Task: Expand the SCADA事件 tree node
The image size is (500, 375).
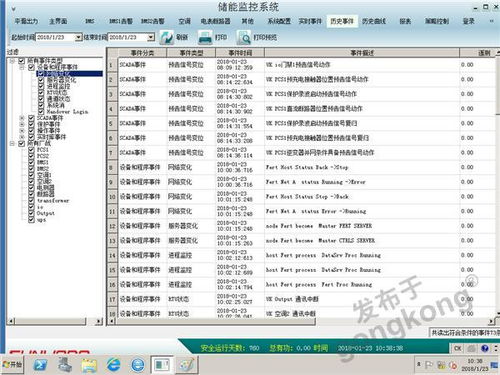Action: point(22,118)
